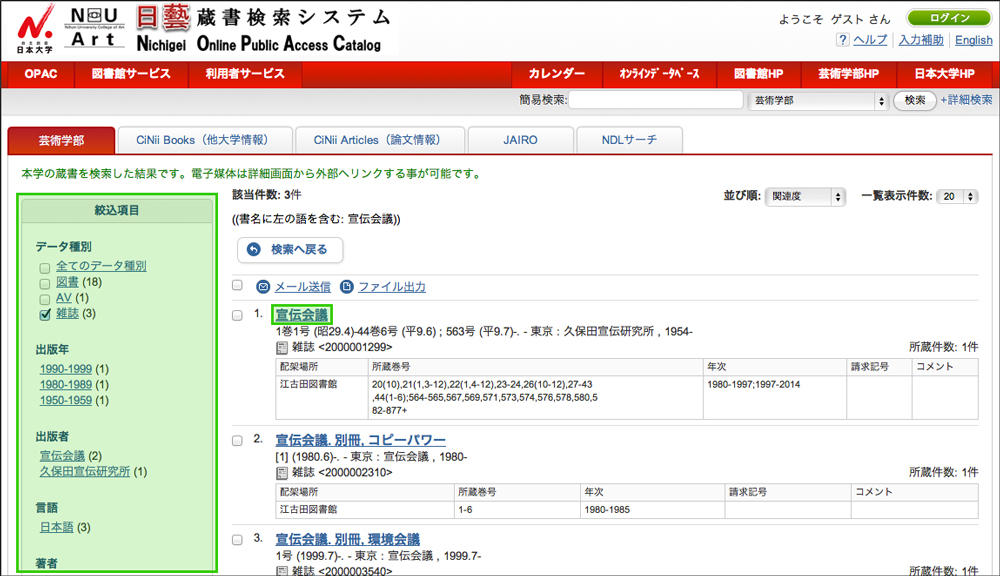This screenshot has width=1000, height=576.
Task: Click the 簡易検索 text input field
Action: pyautogui.click(x=655, y=100)
